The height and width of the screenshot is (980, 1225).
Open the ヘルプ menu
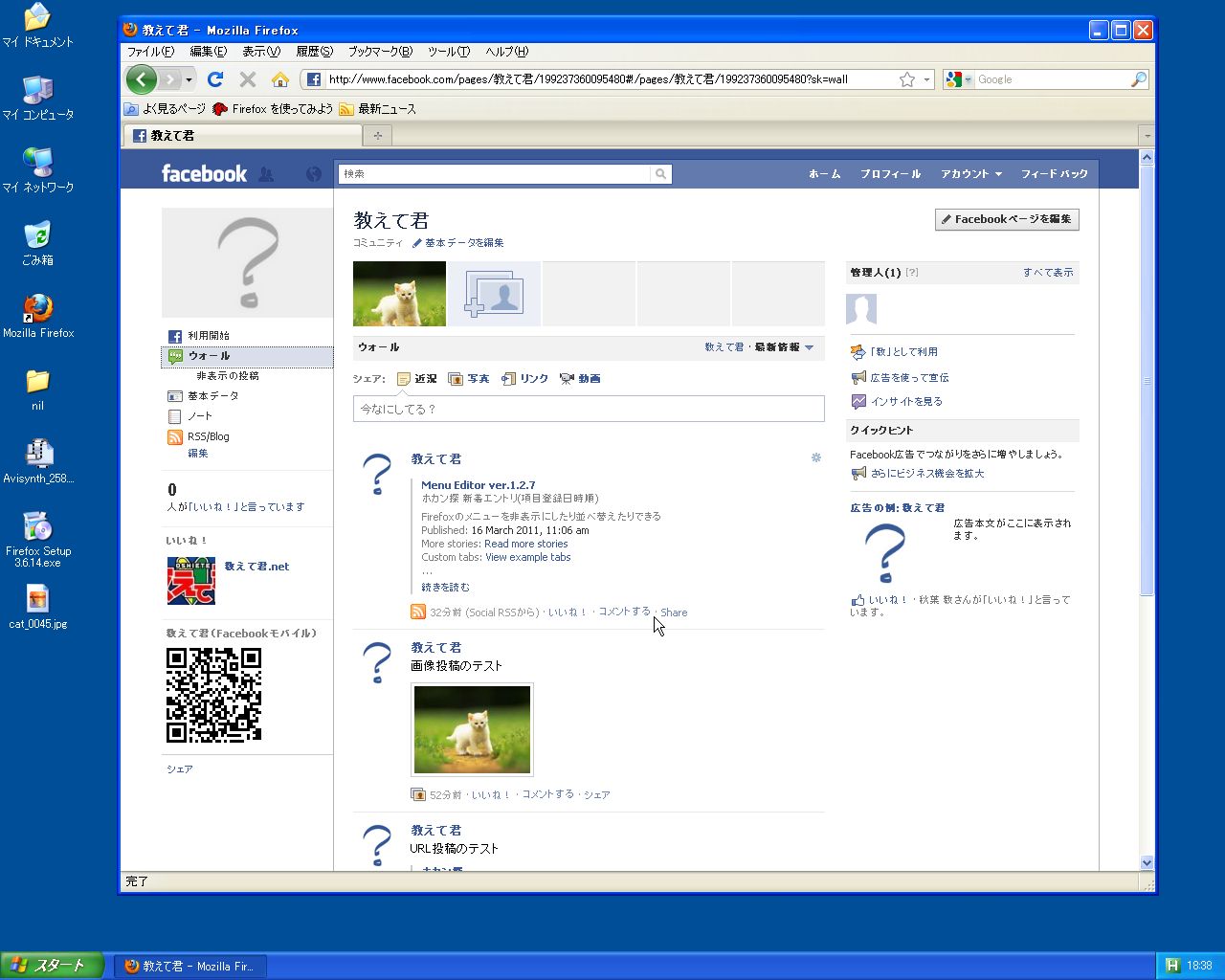click(506, 52)
